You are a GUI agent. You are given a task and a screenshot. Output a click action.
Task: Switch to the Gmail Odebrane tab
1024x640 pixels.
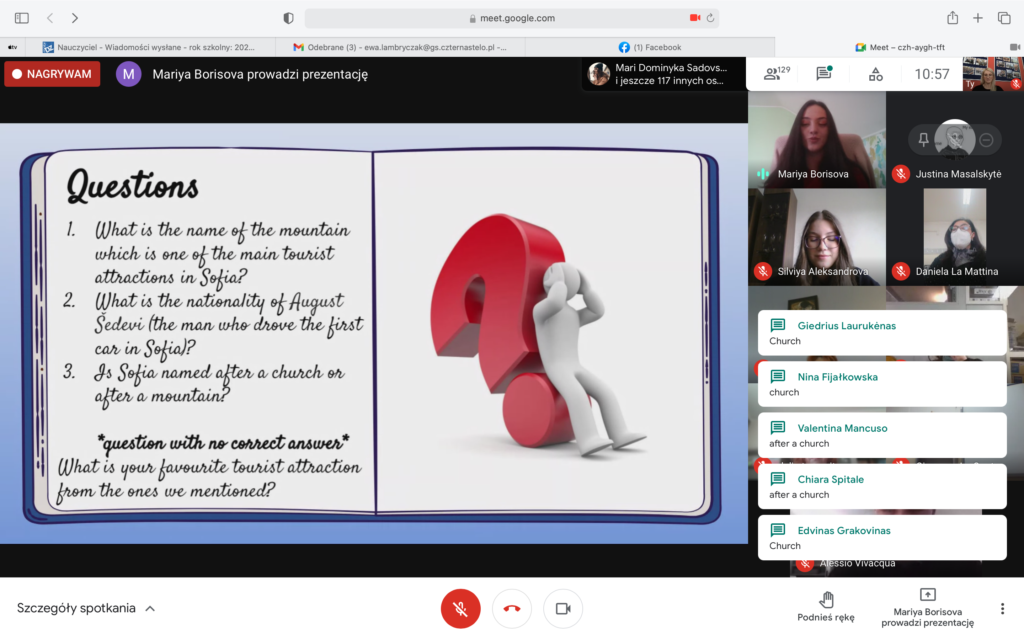tap(400, 47)
